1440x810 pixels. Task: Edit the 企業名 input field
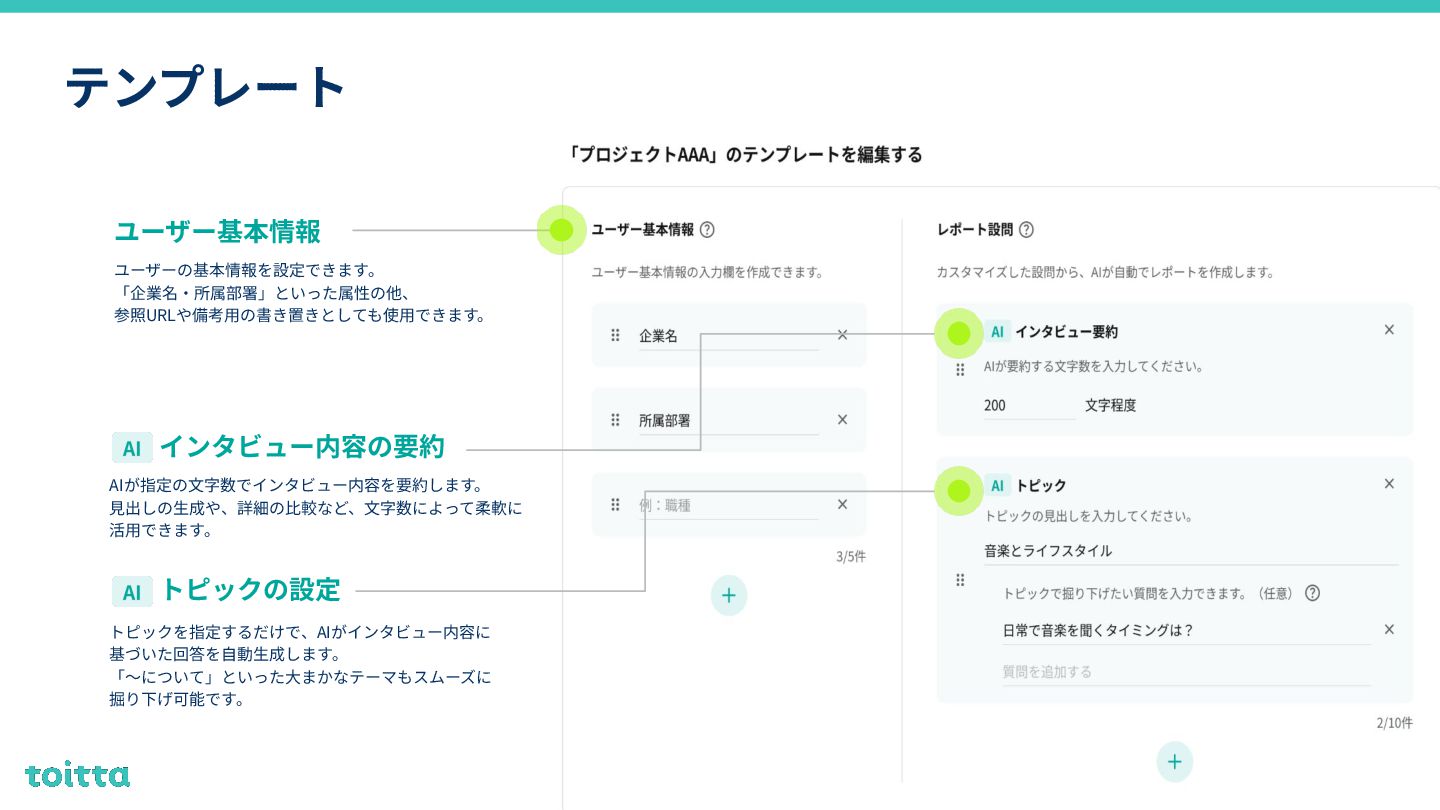728,336
